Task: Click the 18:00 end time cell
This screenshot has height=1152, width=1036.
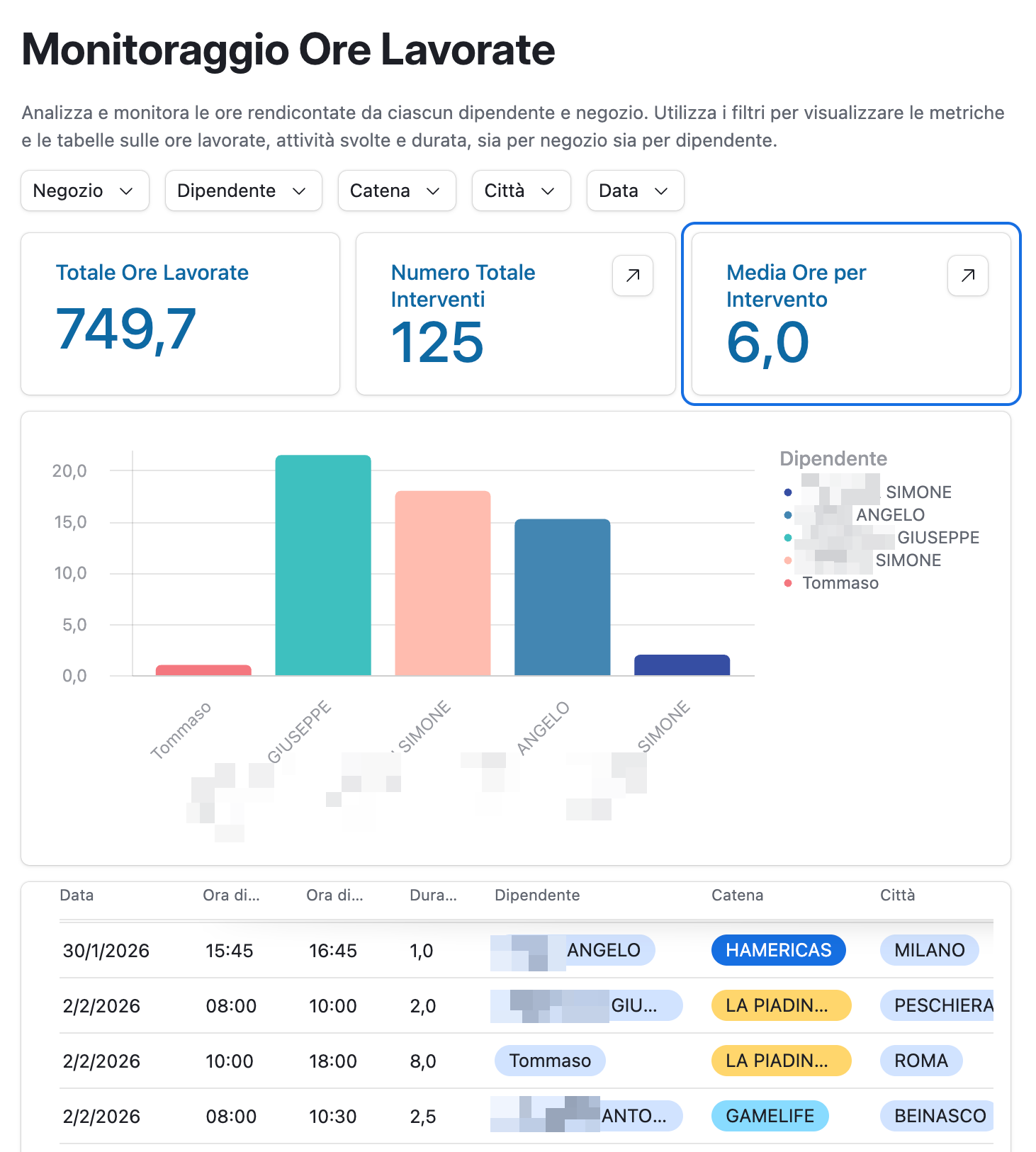Action: click(x=333, y=1061)
